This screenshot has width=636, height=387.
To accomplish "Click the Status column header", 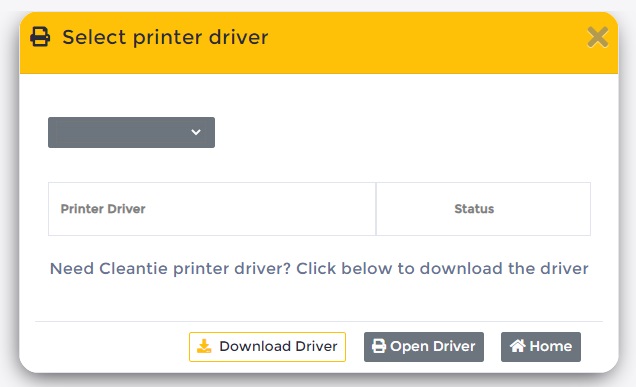I will (x=483, y=209).
